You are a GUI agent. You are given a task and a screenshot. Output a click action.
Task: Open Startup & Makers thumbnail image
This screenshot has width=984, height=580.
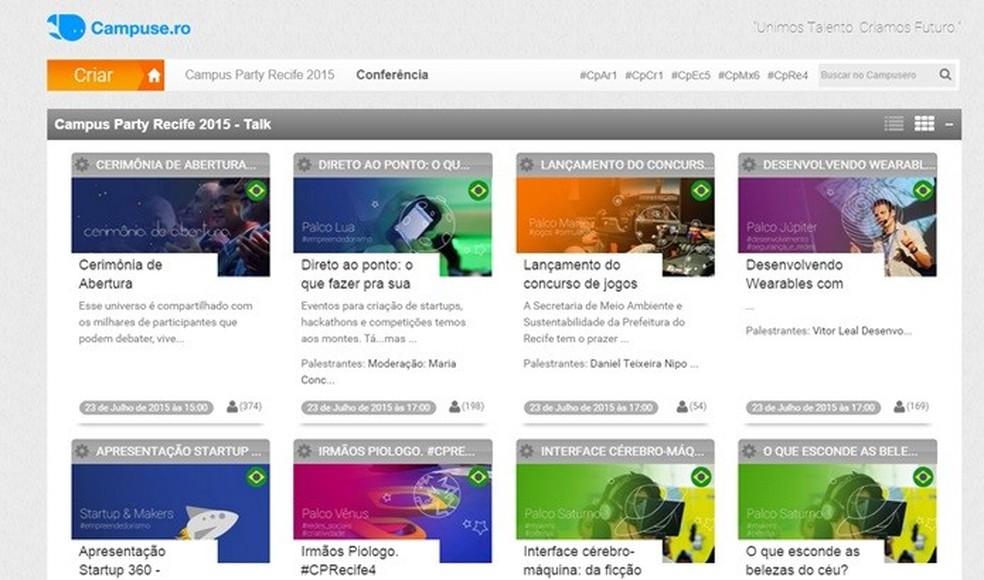coord(171,502)
